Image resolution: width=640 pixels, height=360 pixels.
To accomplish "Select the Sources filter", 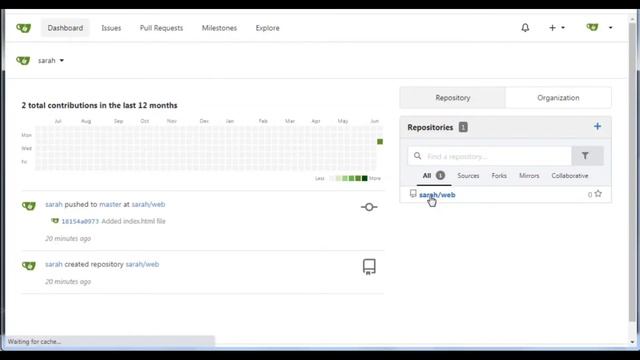I will click(x=468, y=176).
